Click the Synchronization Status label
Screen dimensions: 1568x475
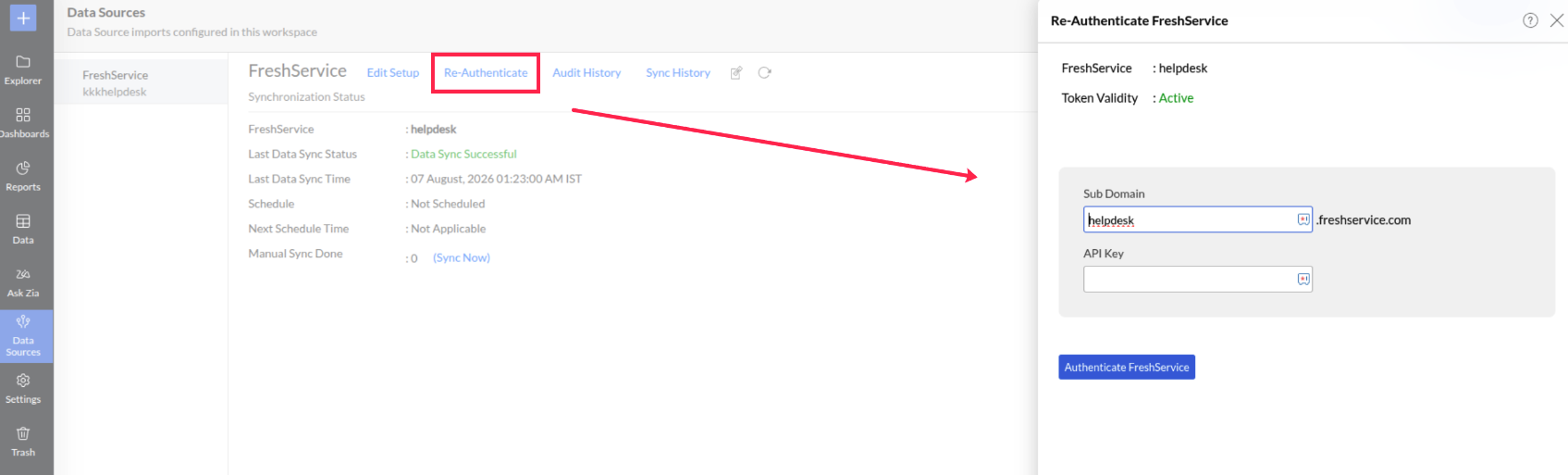(x=306, y=96)
